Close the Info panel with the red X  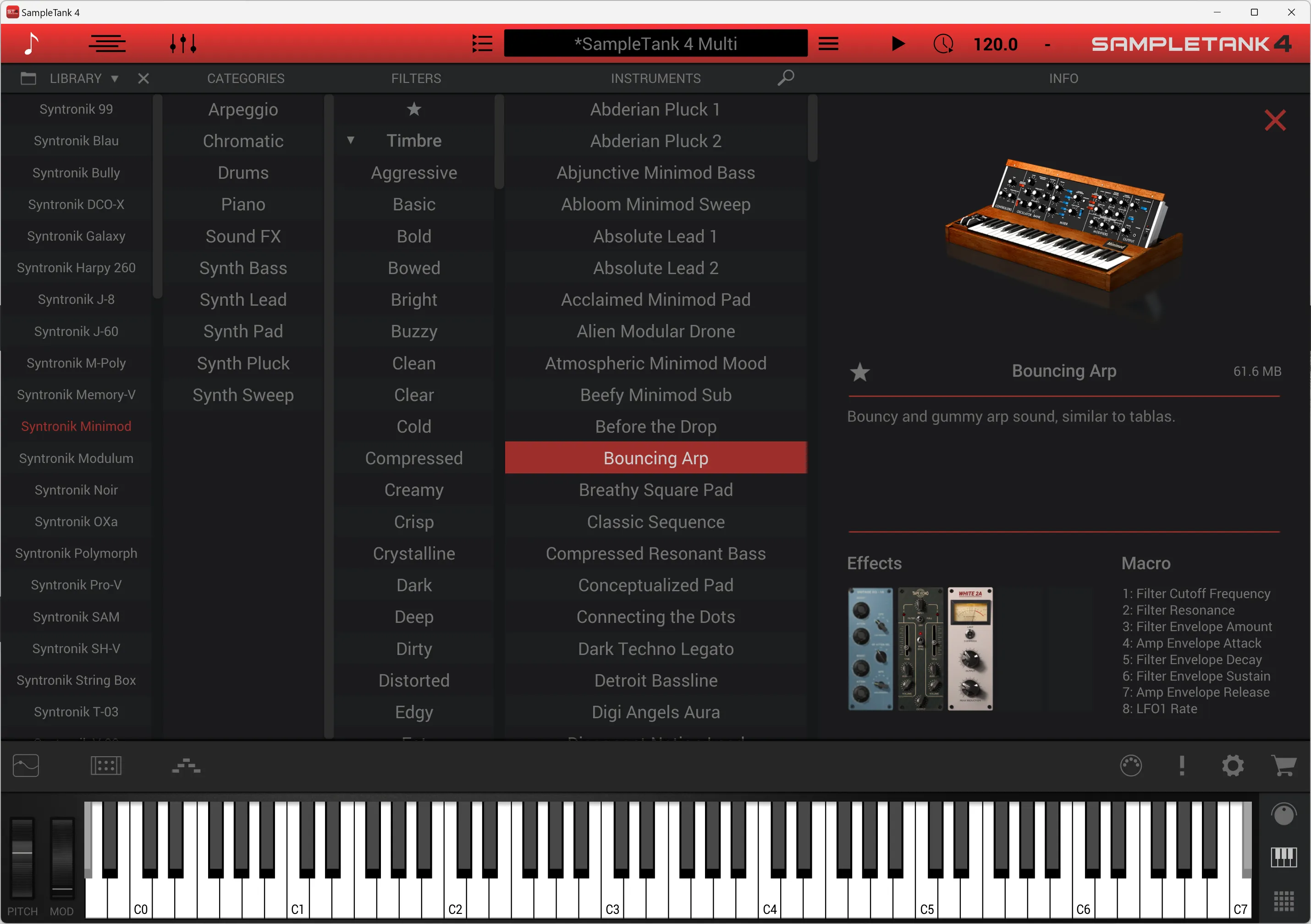(1274, 121)
